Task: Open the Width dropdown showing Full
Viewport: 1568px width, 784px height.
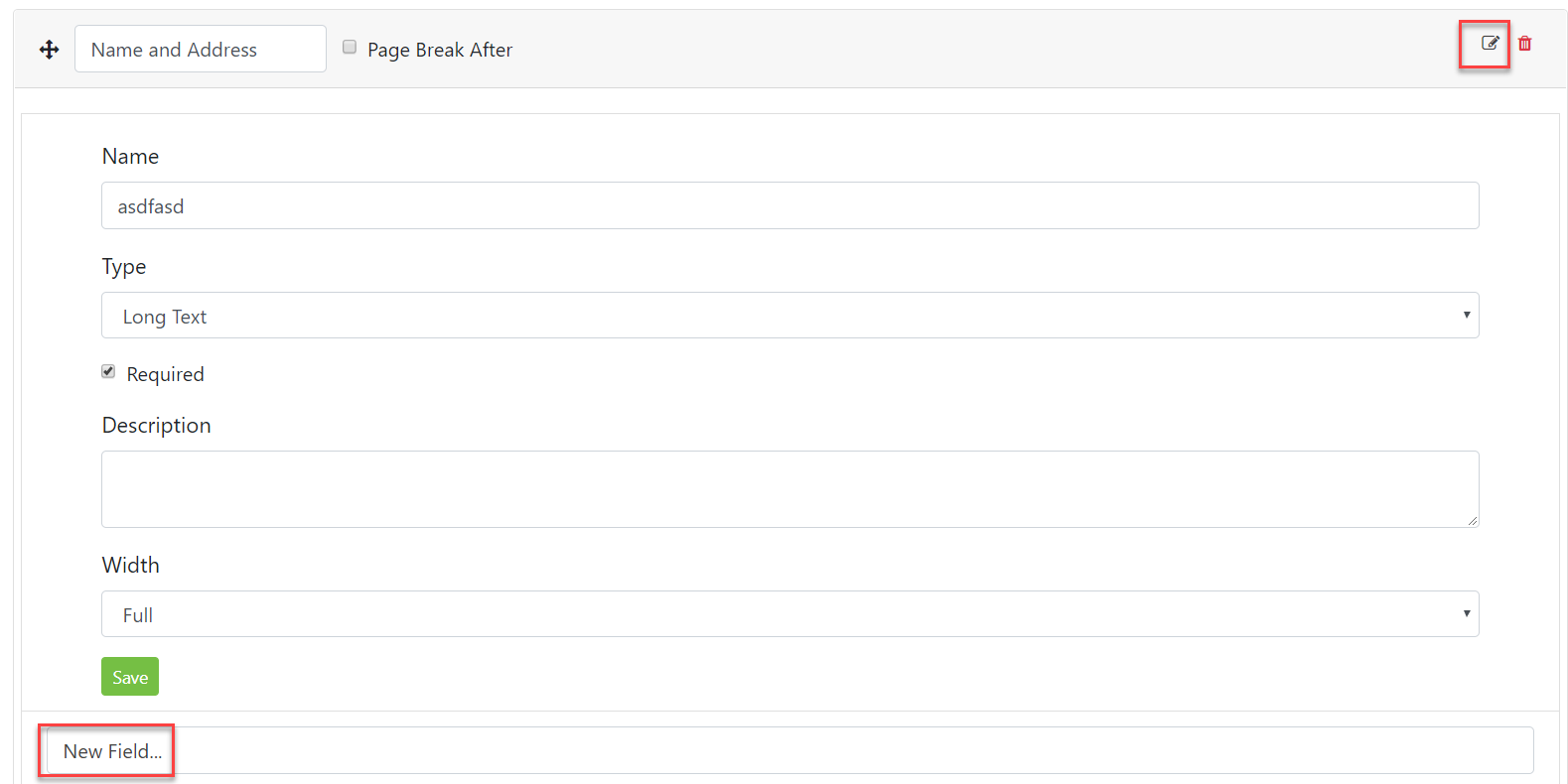Action: coord(789,614)
